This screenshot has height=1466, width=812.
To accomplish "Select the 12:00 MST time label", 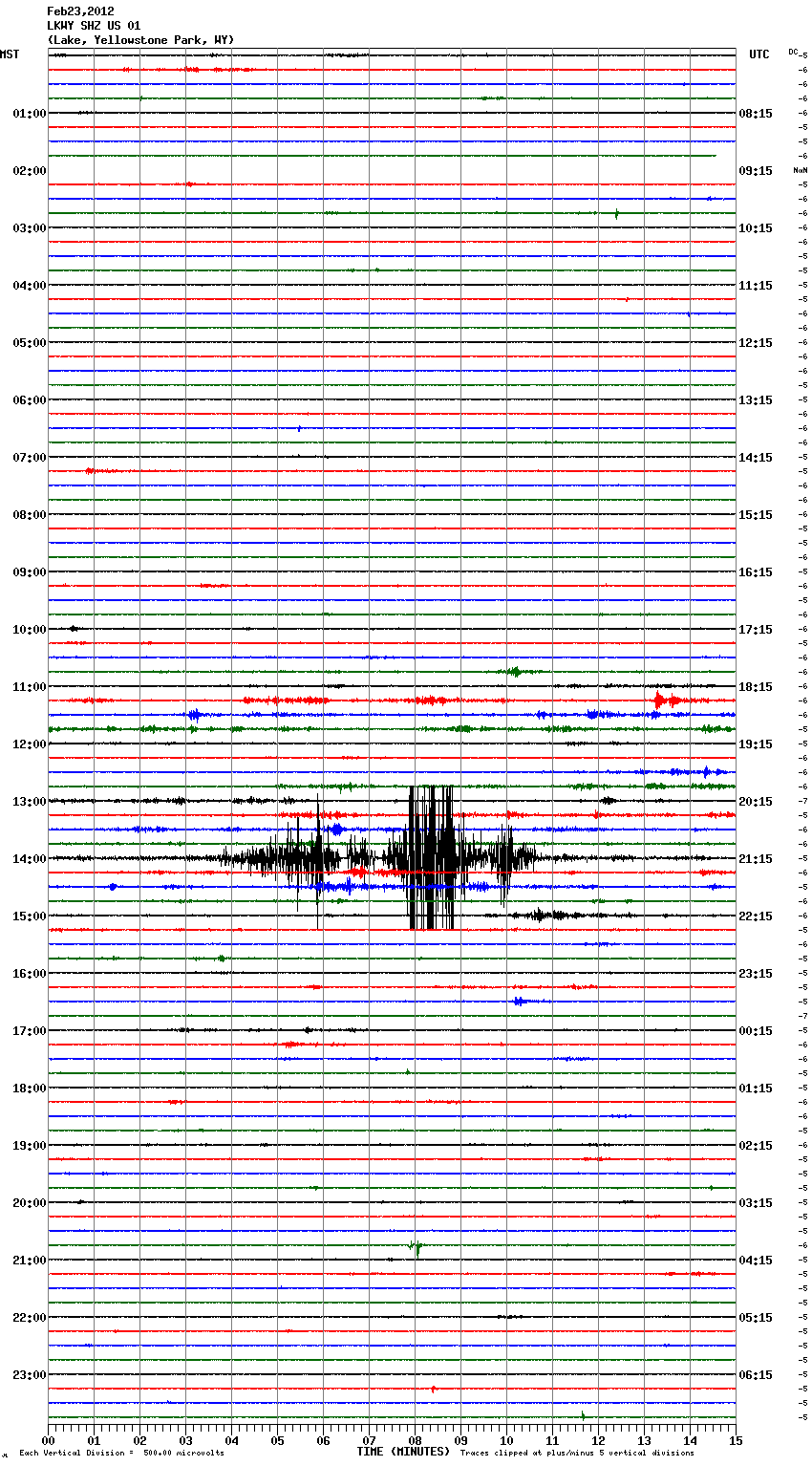I will 30,744.
